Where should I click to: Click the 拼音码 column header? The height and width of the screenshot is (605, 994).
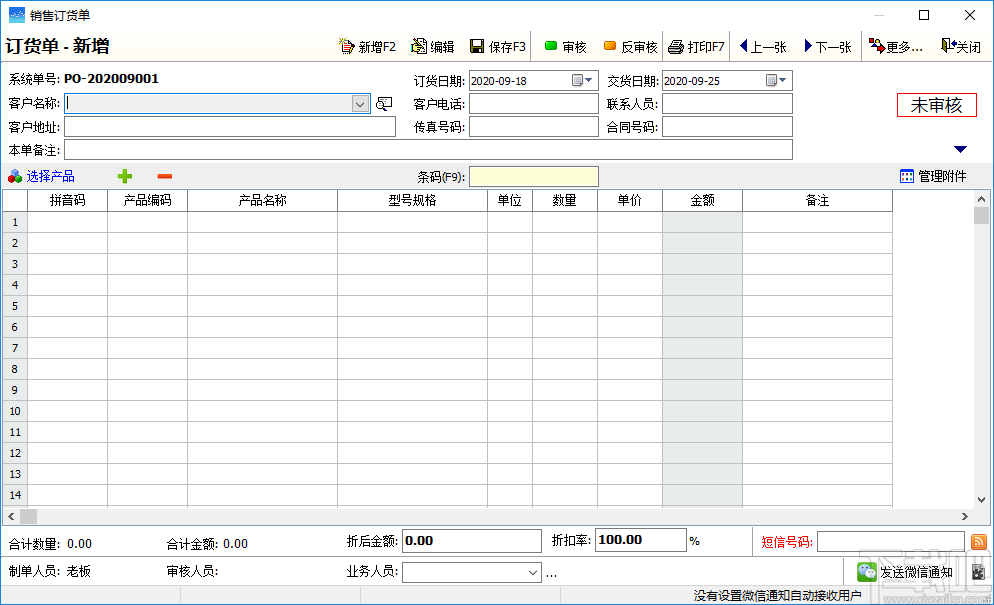click(67, 200)
